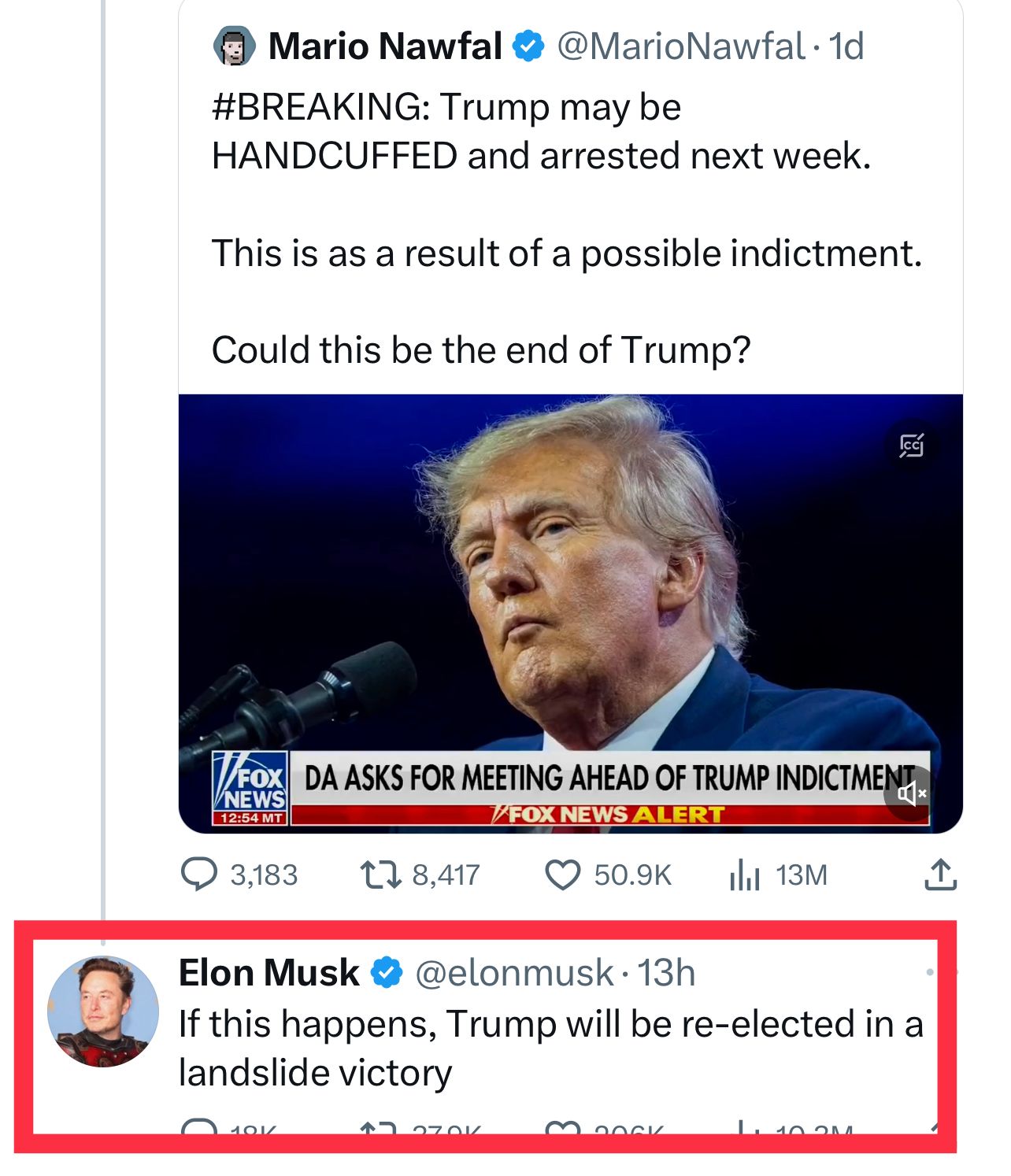
Task: Open the @elonmusk handle link
Action: [x=513, y=973]
